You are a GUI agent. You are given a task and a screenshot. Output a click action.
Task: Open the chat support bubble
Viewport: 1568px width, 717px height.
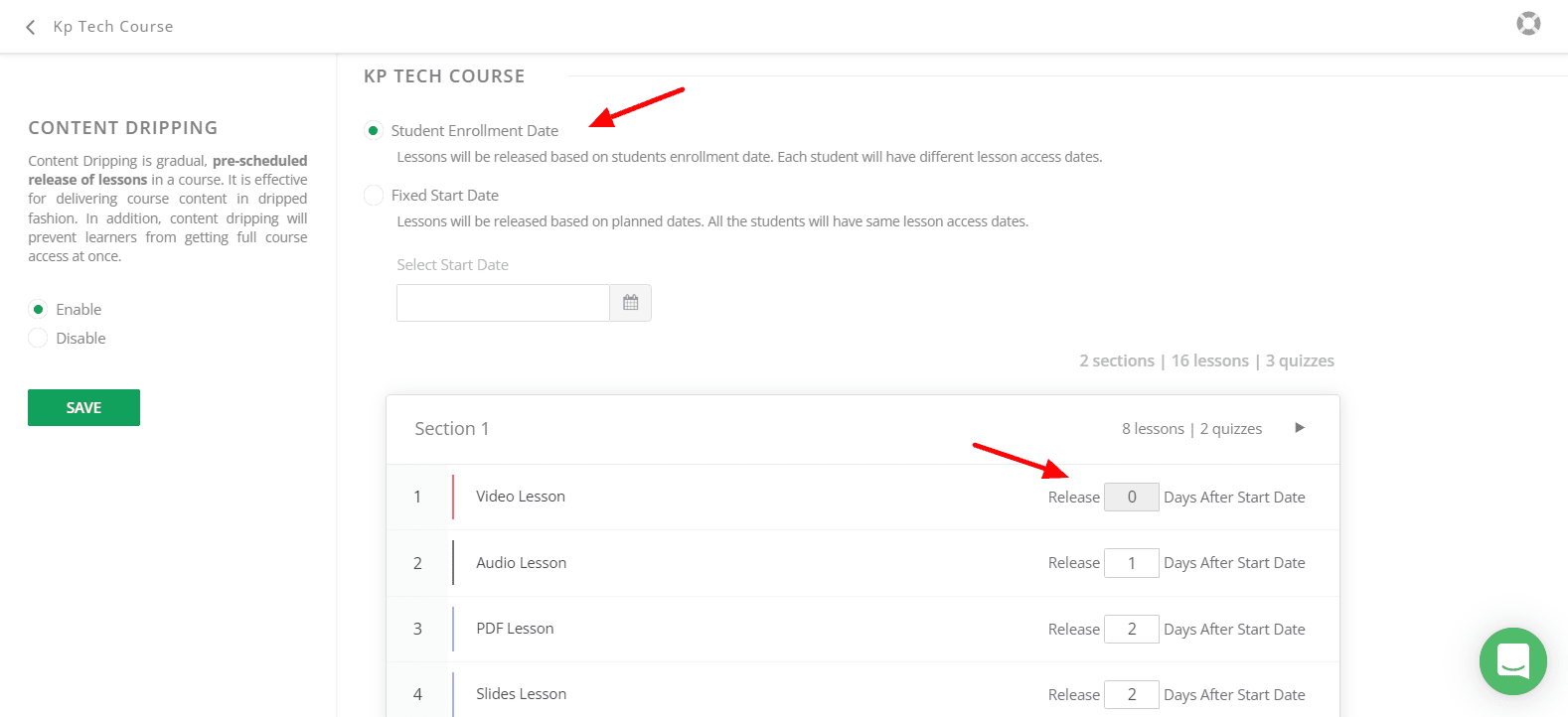point(1512,660)
